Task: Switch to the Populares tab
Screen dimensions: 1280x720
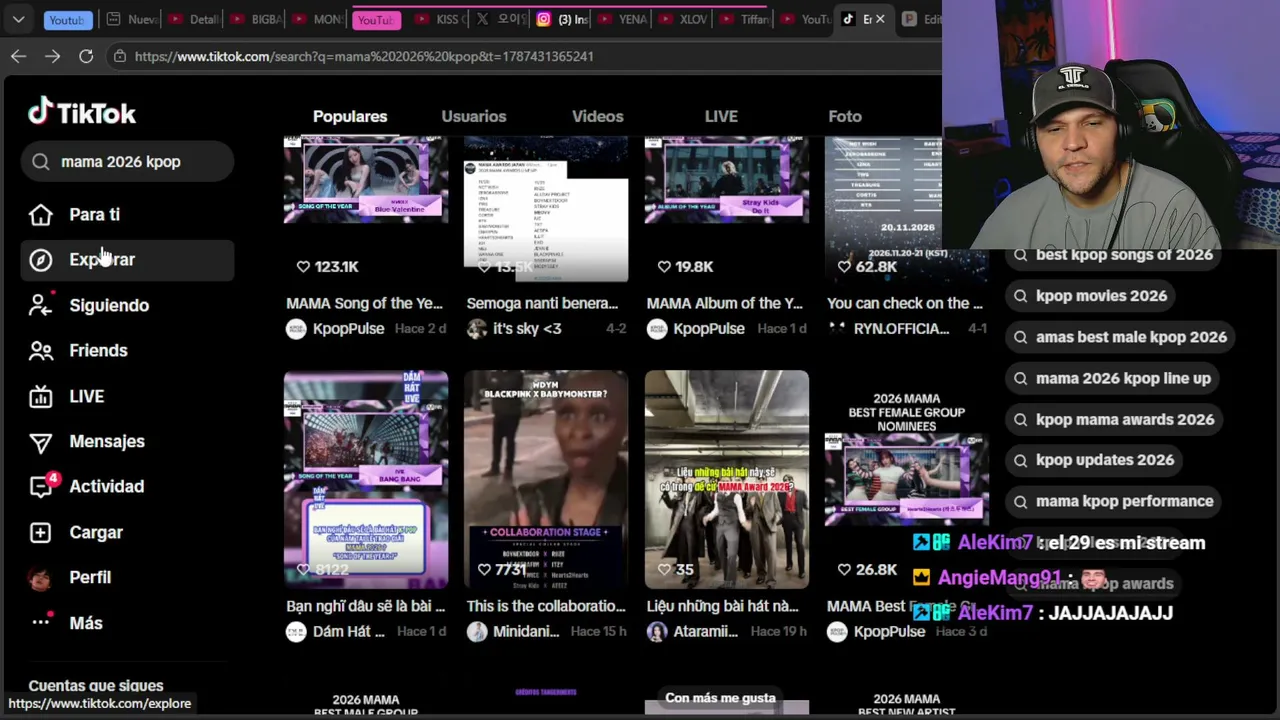Action: click(350, 117)
